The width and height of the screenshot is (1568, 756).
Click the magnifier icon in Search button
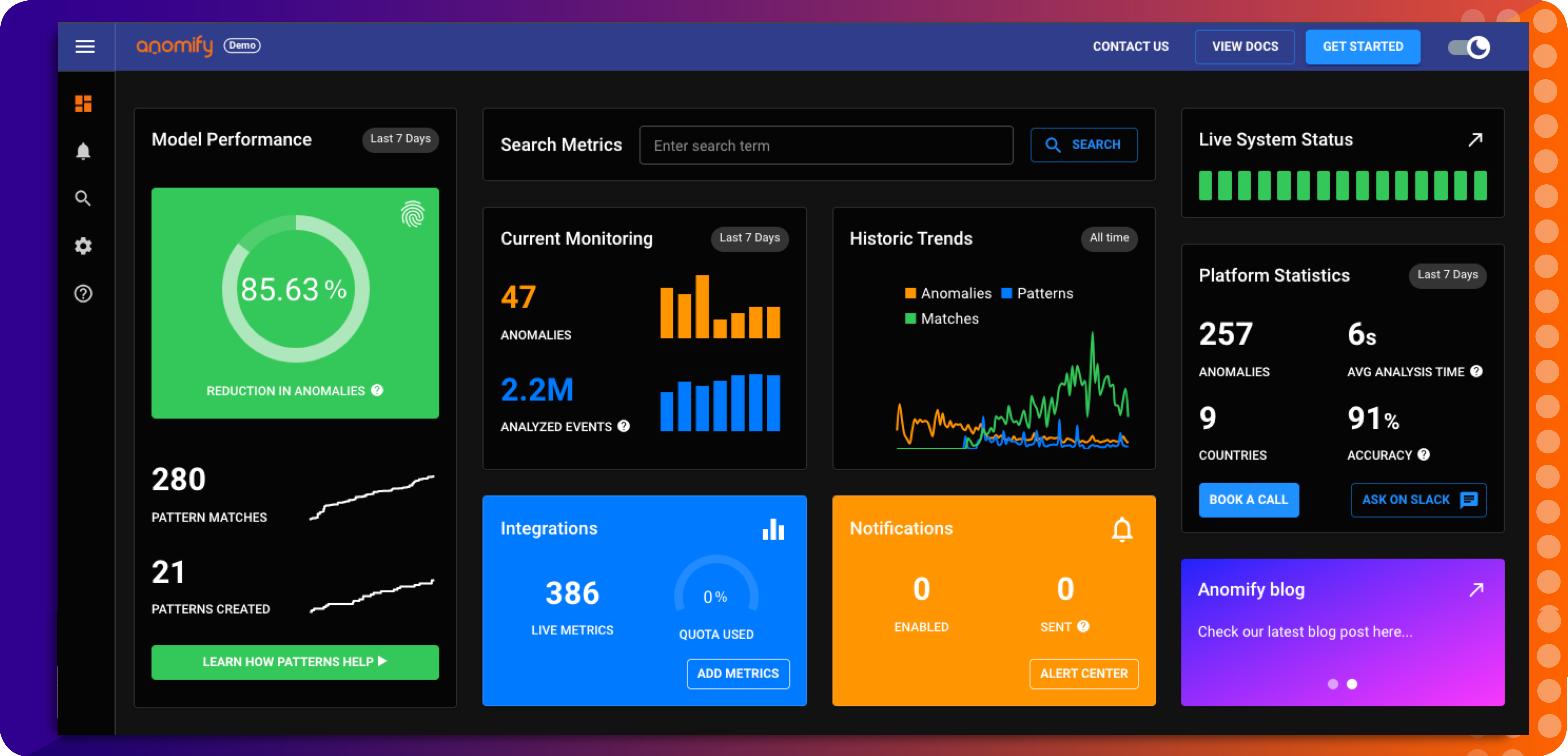coord(1053,145)
